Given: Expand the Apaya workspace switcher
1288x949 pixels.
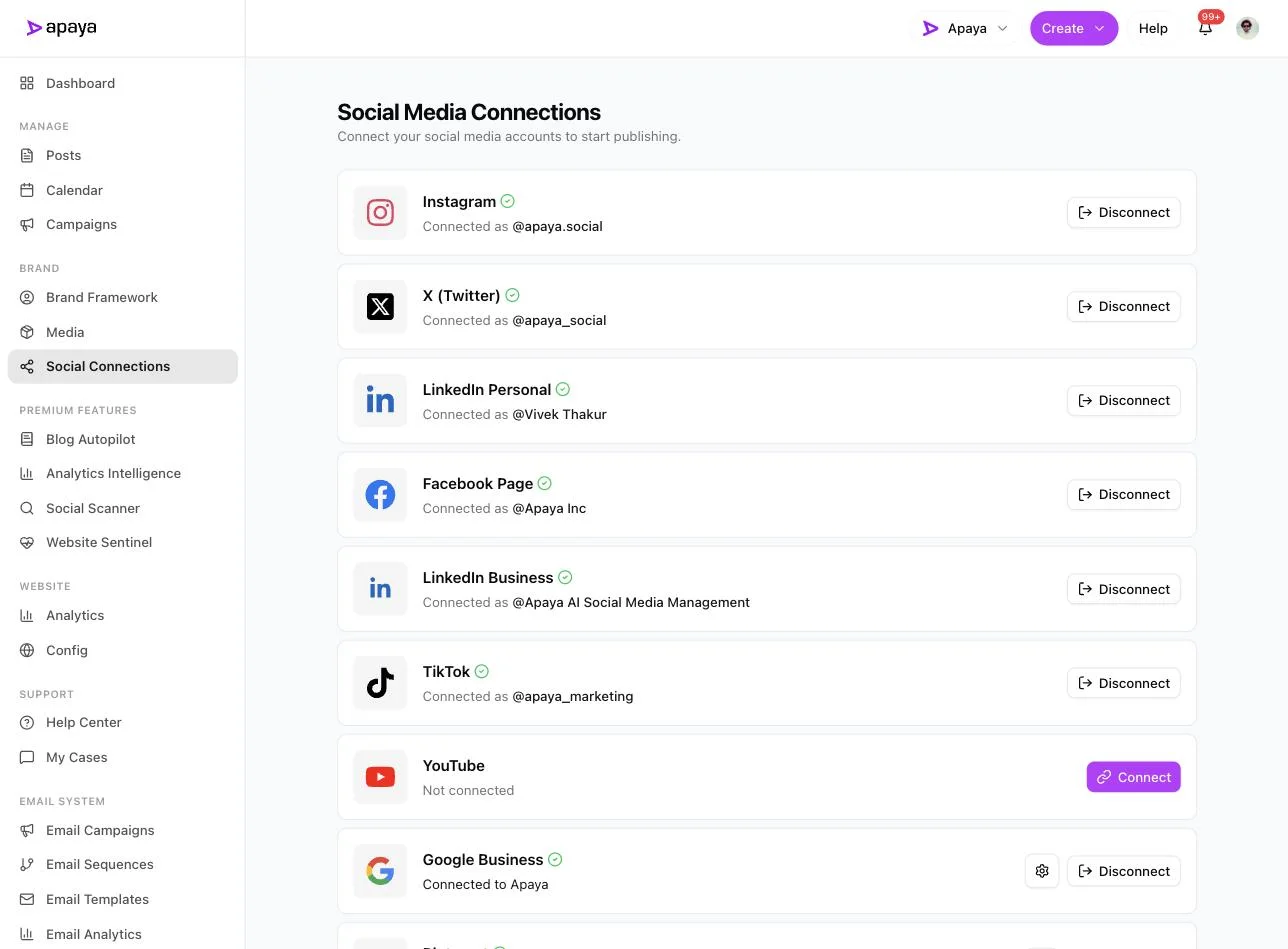Looking at the screenshot, I should 965,28.
